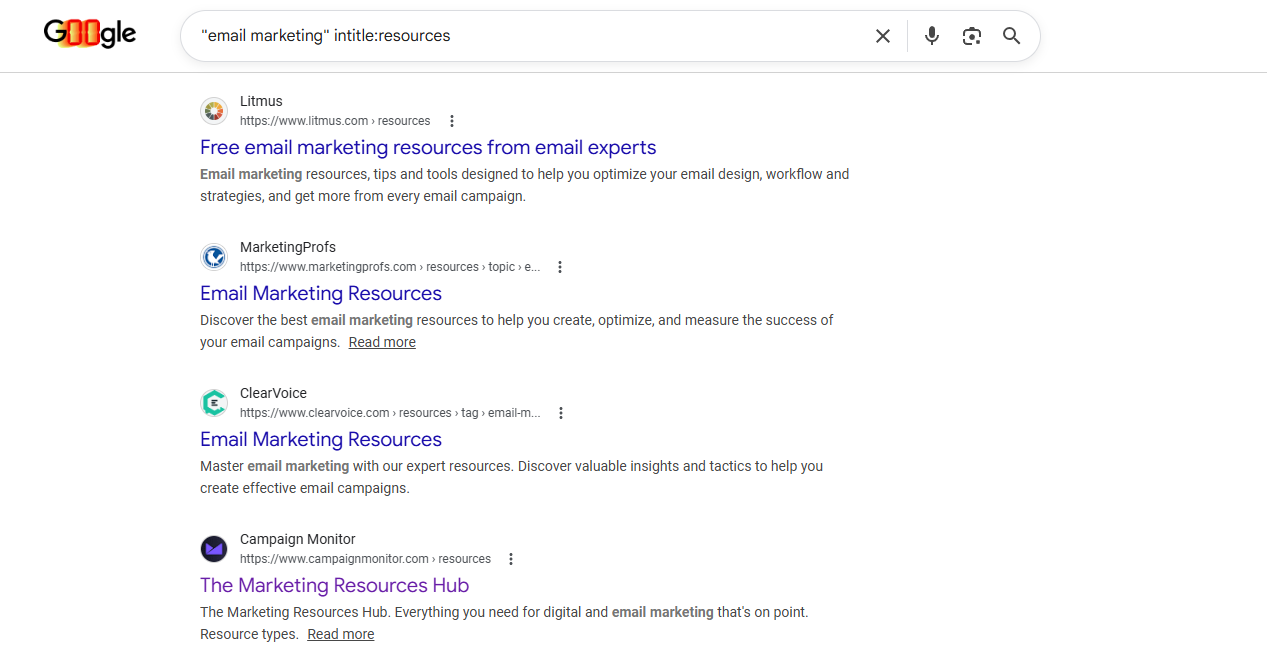1267x651 pixels.
Task: Click the Campaign Monitor favicon
Action: 214,548
